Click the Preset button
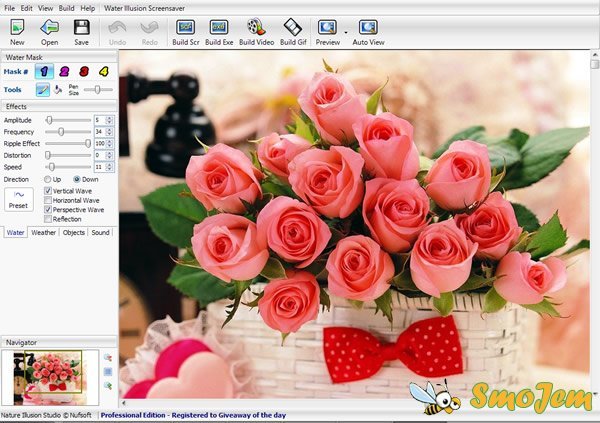The width and height of the screenshot is (600, 423). coord(18,198)
